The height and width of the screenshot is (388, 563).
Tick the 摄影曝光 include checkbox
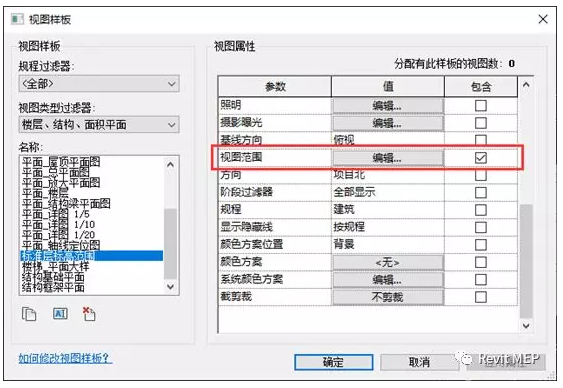click(481, 123)
